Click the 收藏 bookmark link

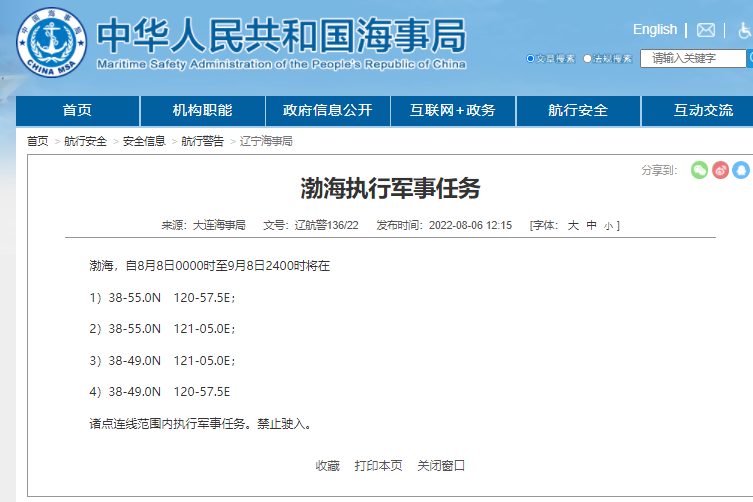[327, 465]
